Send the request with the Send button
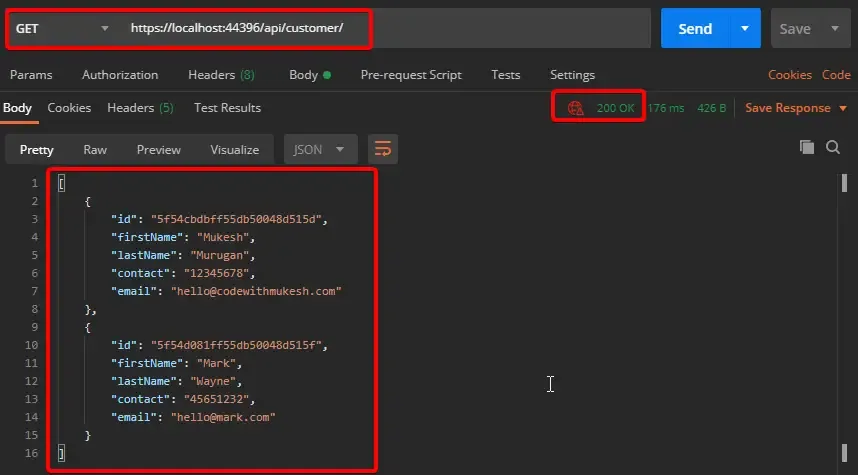The image size is (858, 475). tap(695, 28)
